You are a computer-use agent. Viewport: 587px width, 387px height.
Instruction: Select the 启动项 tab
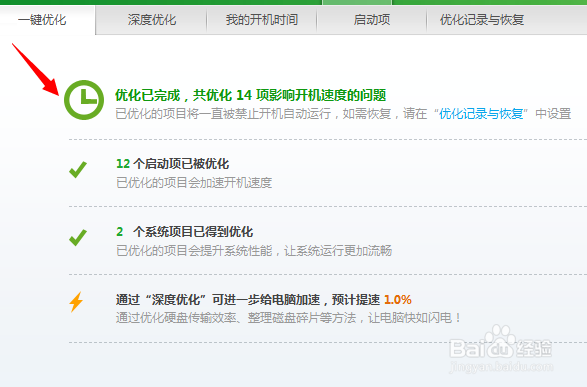(x=372, y=20)
